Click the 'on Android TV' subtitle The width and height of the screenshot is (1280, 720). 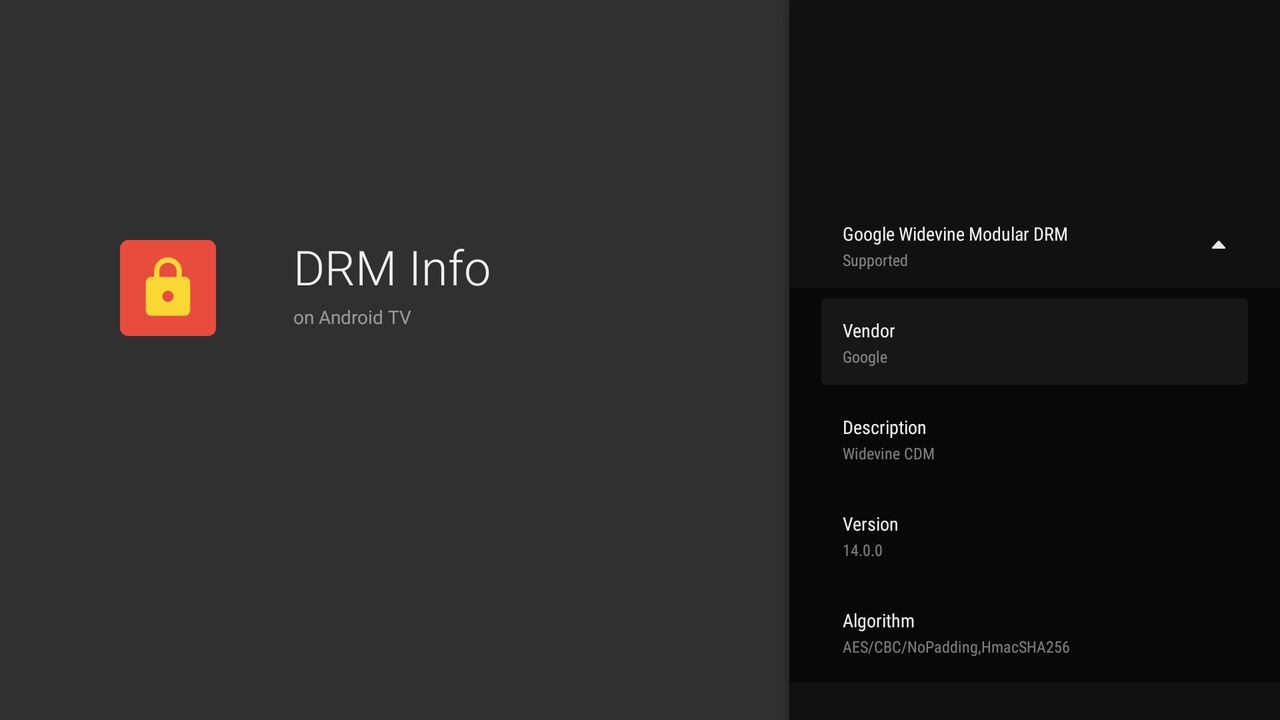[352, 318]
